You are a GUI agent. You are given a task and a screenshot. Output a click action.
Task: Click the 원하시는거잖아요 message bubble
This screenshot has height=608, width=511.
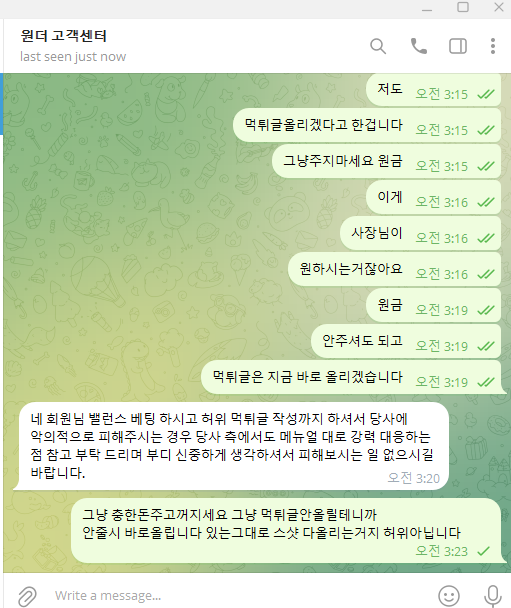coord(394,269)
